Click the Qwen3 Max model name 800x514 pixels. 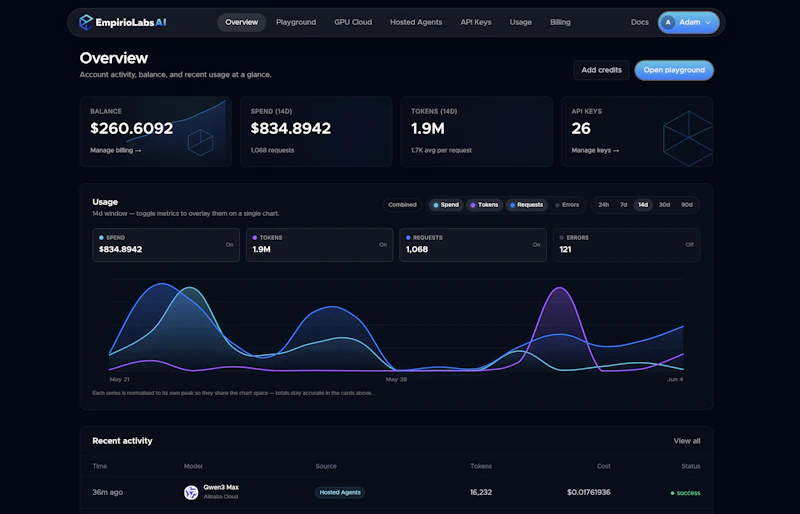221,487
